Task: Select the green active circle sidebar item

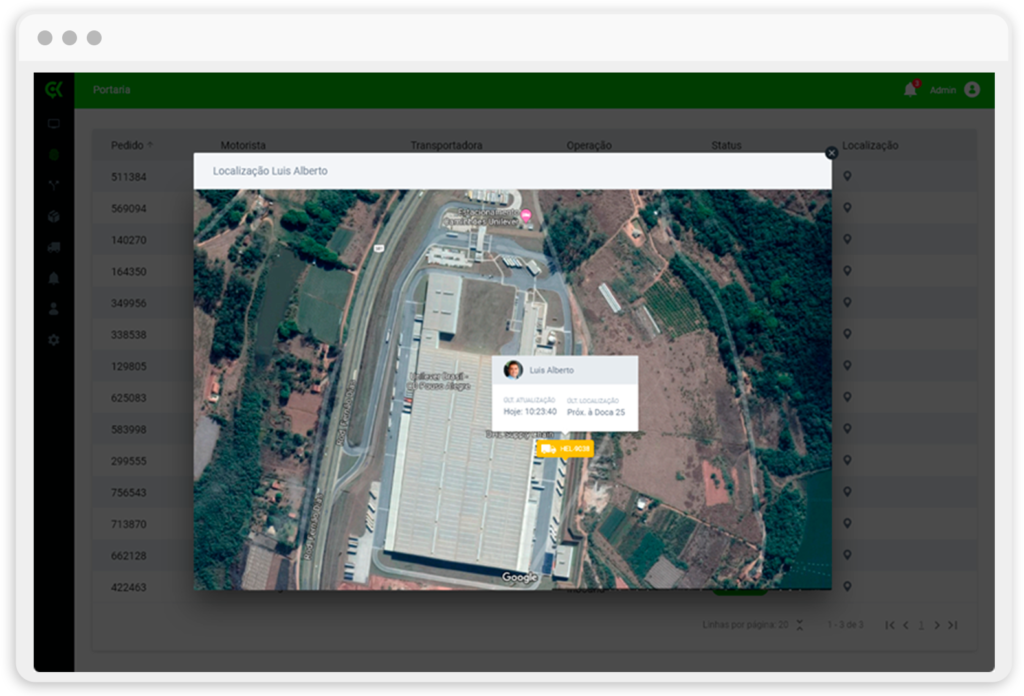Action: 54,155
